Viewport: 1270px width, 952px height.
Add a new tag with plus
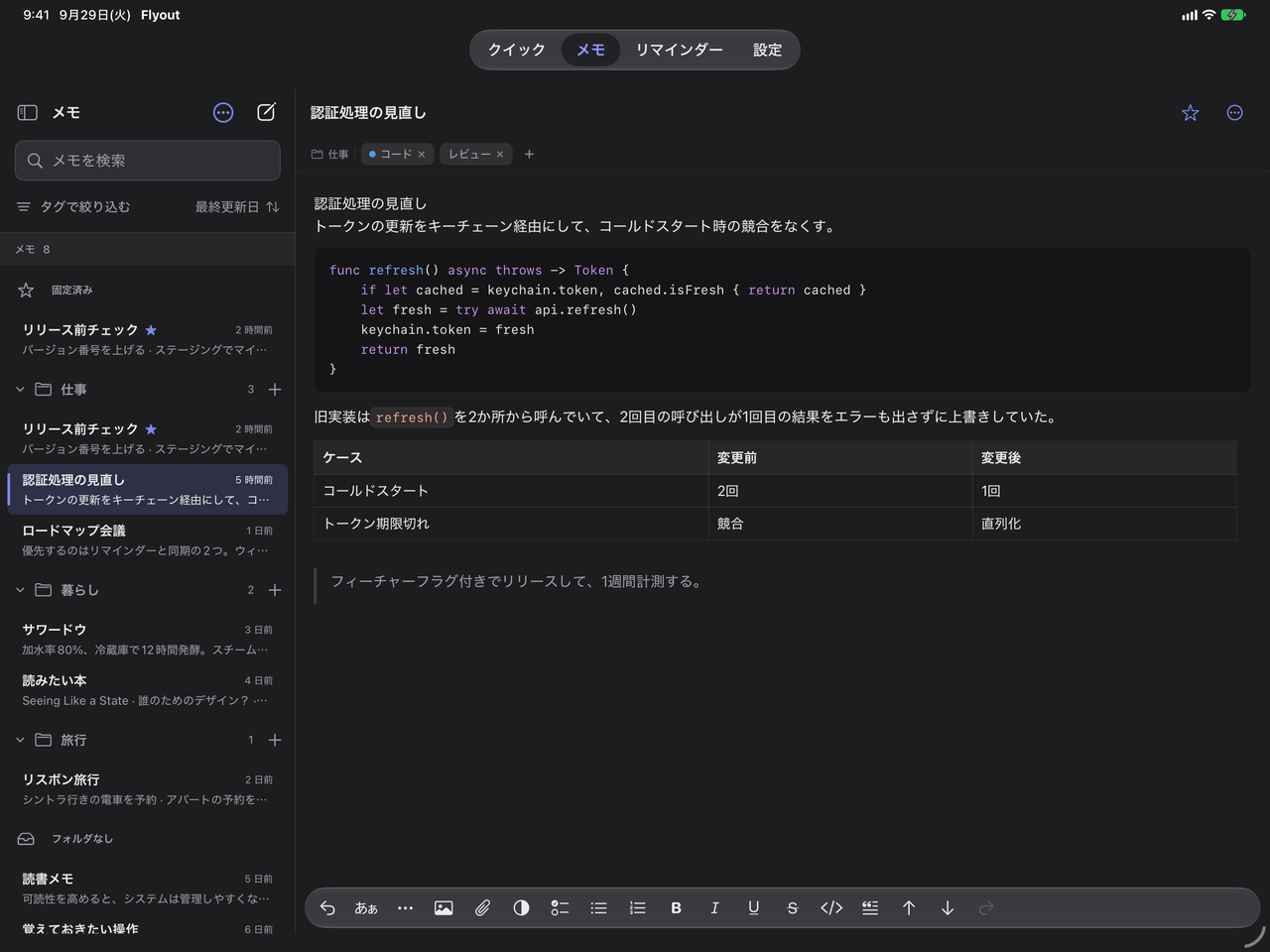[x=529, y=155]
